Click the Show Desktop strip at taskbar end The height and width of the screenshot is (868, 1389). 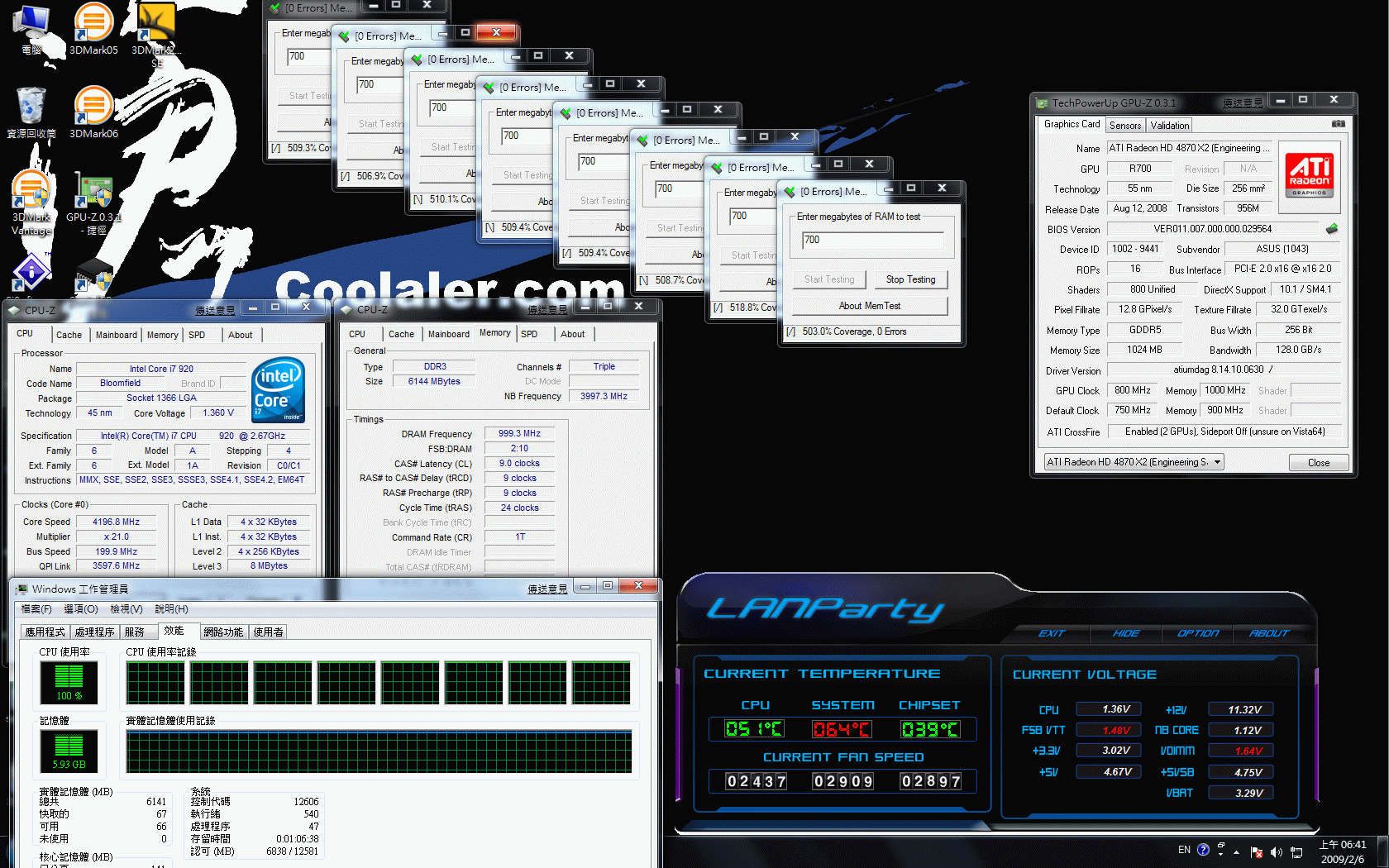(x=1383, y=851)
